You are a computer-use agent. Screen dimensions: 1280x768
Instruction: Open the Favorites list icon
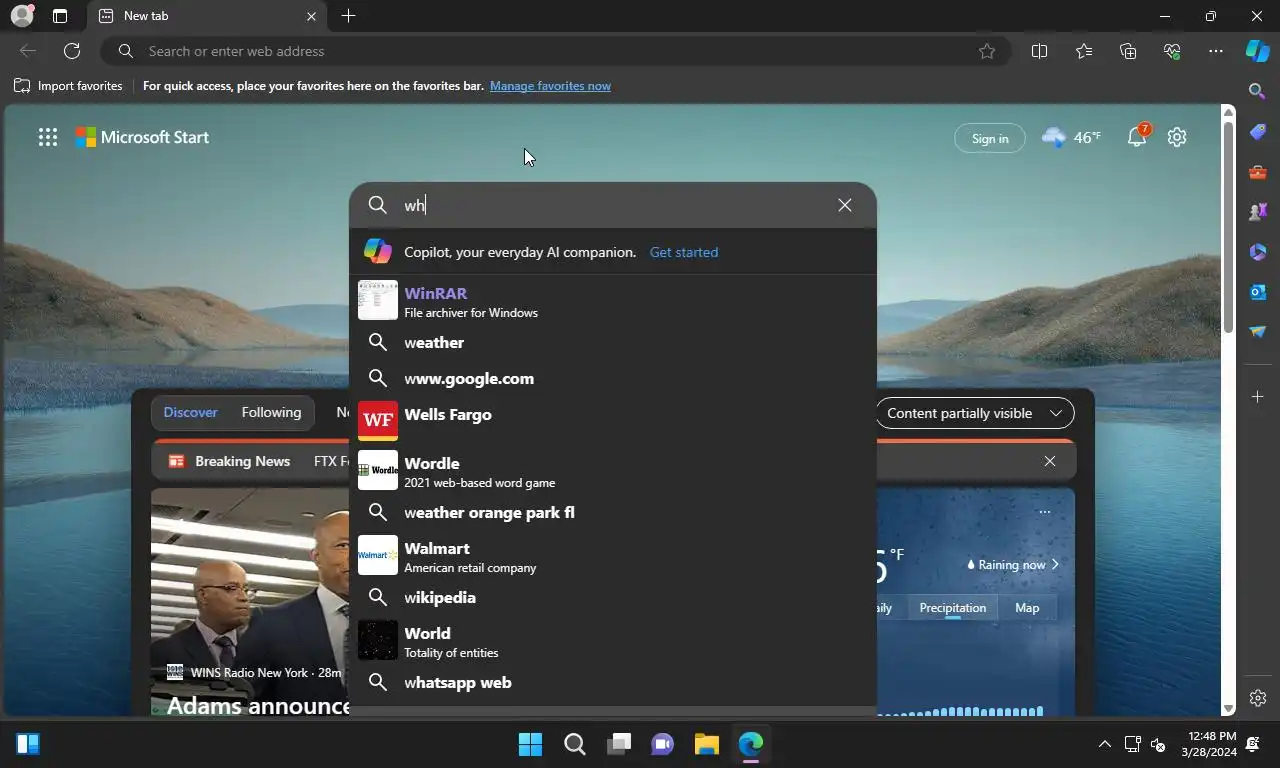1084,51
